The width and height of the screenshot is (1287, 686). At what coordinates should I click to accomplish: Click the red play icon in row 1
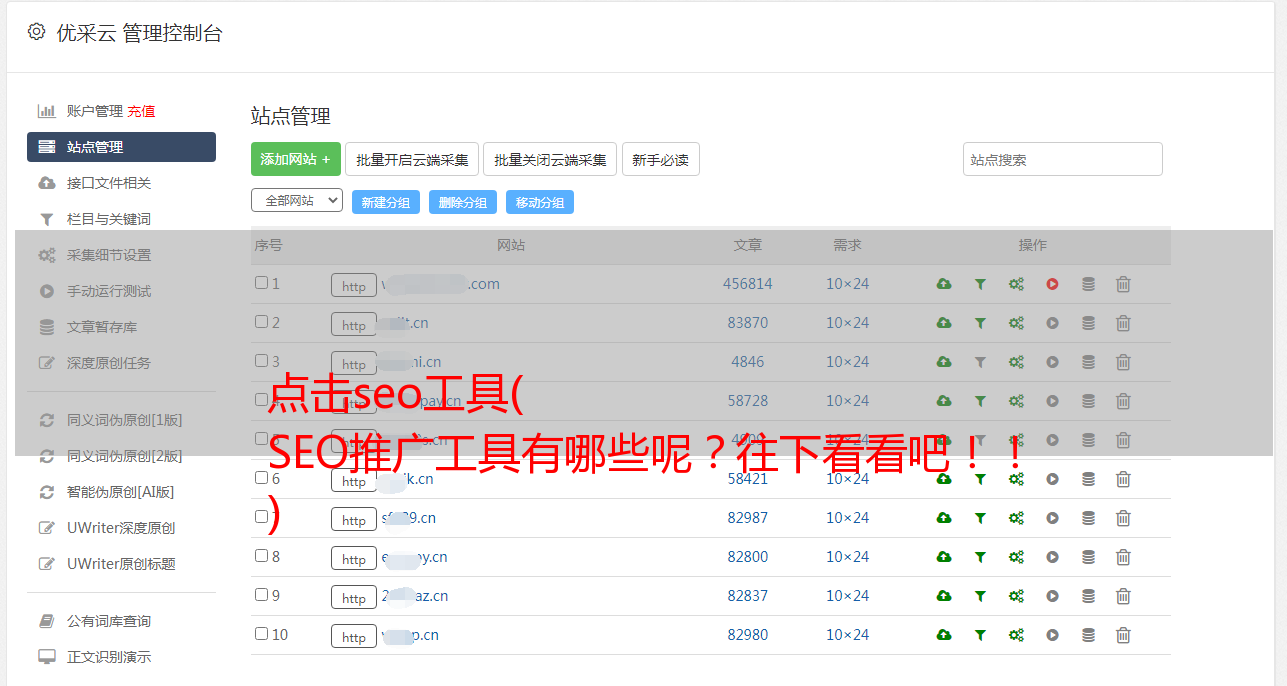[1052, 284]
